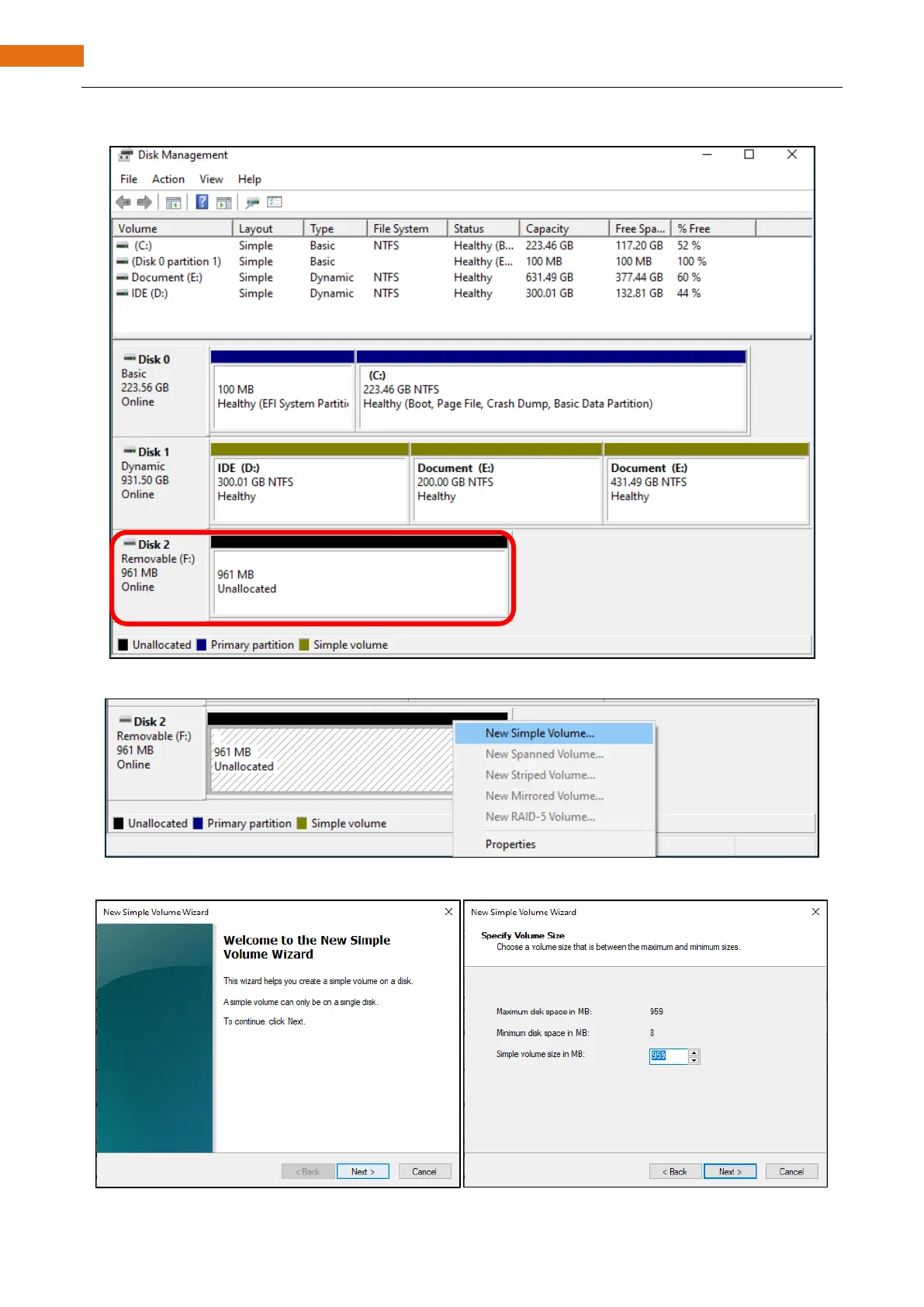Click the 'Document (E:)' volume name in list
Image resolution: width=924 pixels, height=1307 pixels.
click(167, 277)
